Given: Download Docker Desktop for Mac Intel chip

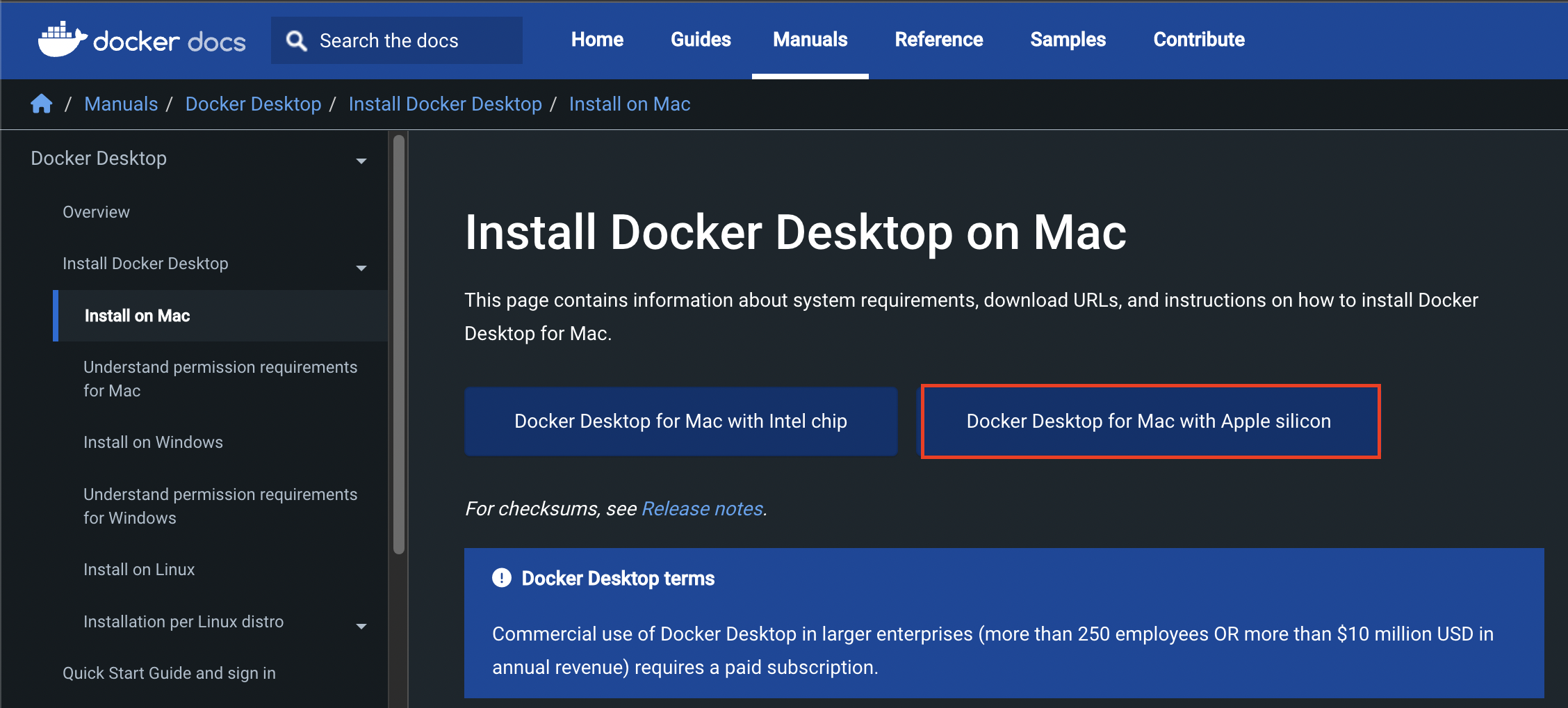Looking at the screenshot, I should tap(680, 421).
